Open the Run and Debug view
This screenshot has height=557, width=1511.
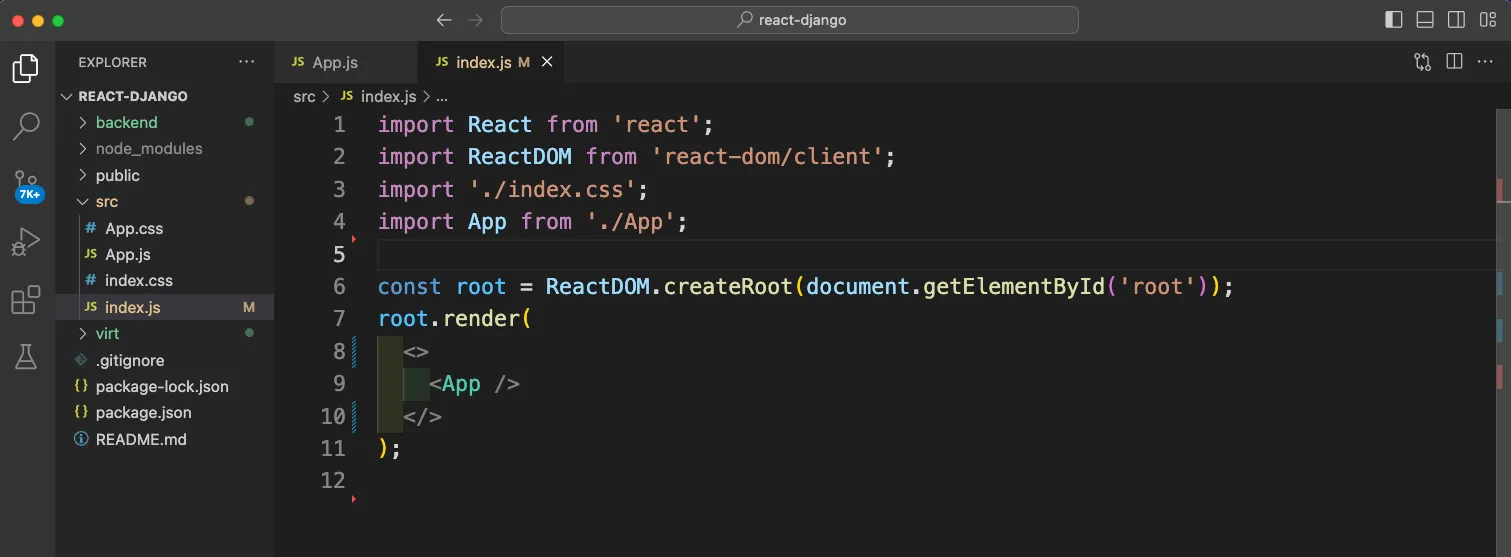point(26,242)
